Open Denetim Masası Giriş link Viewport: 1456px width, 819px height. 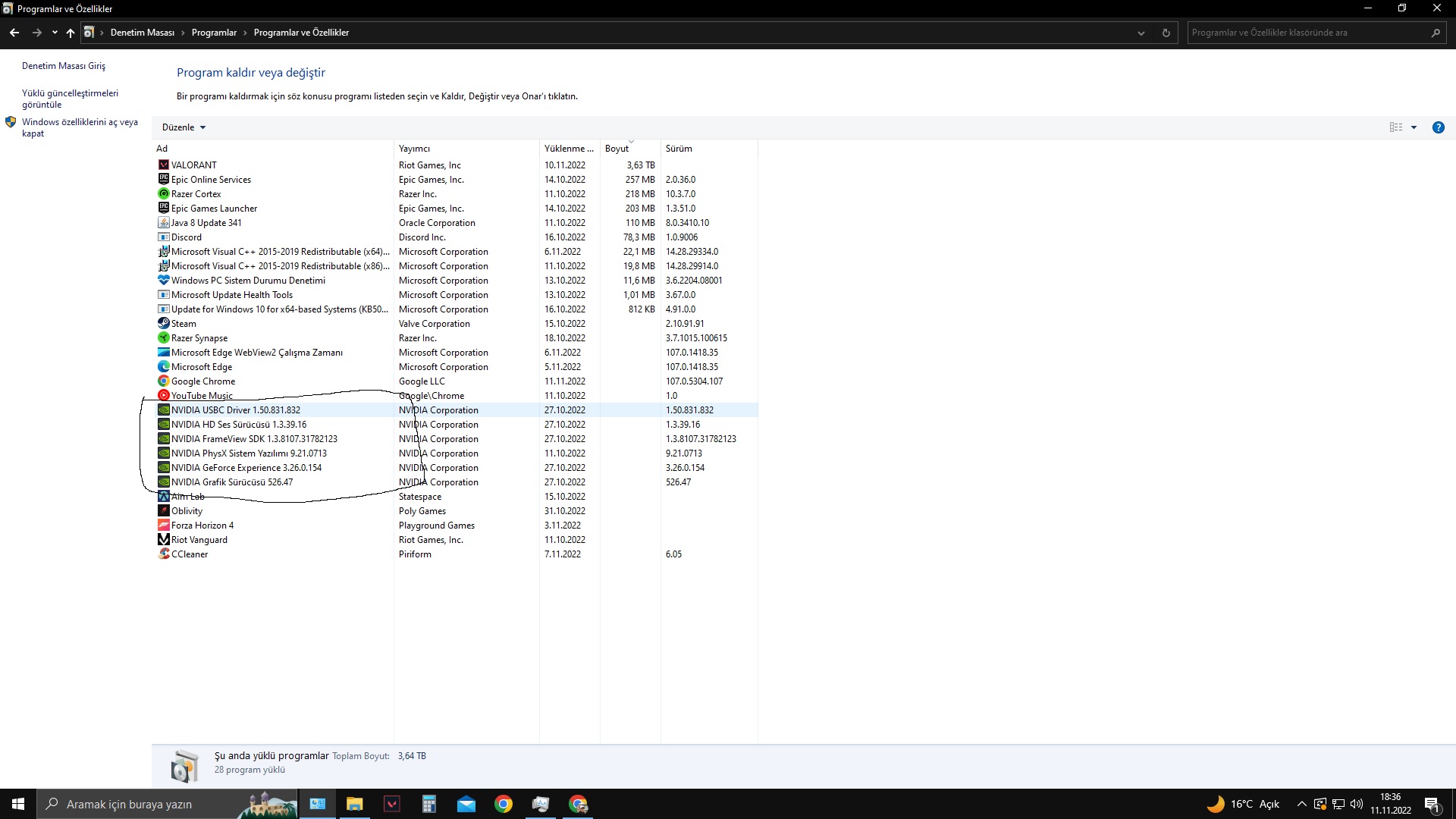pyautogui.click(x=64, y=66)
